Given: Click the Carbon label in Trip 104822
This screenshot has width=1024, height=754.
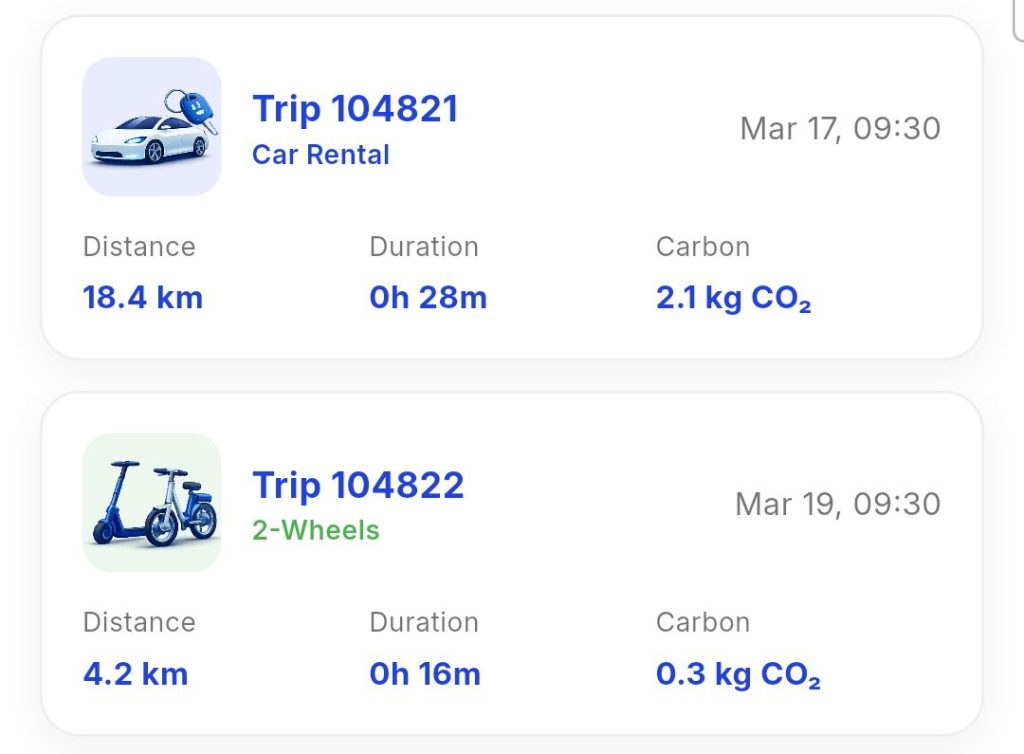Looking at the screenshot, I should click(703, 622).
